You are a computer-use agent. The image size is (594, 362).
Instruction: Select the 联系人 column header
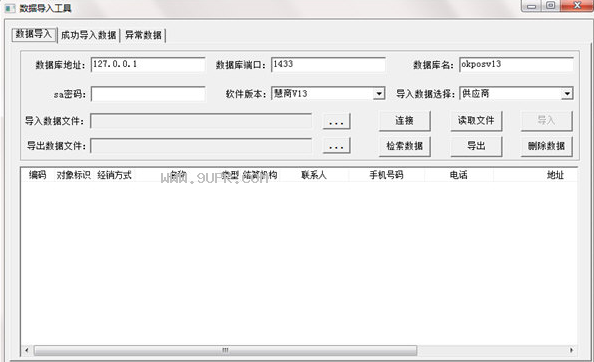coord(314,175)
